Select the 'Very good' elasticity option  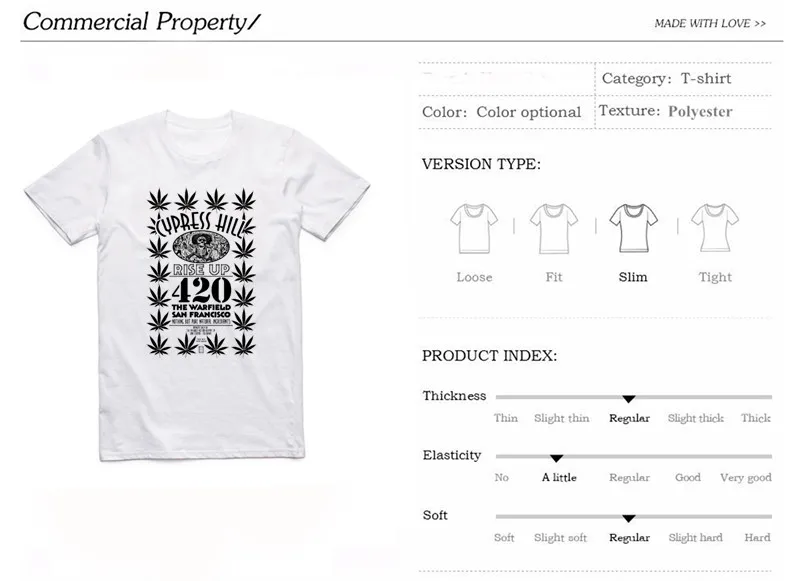(x=745, y=478)
